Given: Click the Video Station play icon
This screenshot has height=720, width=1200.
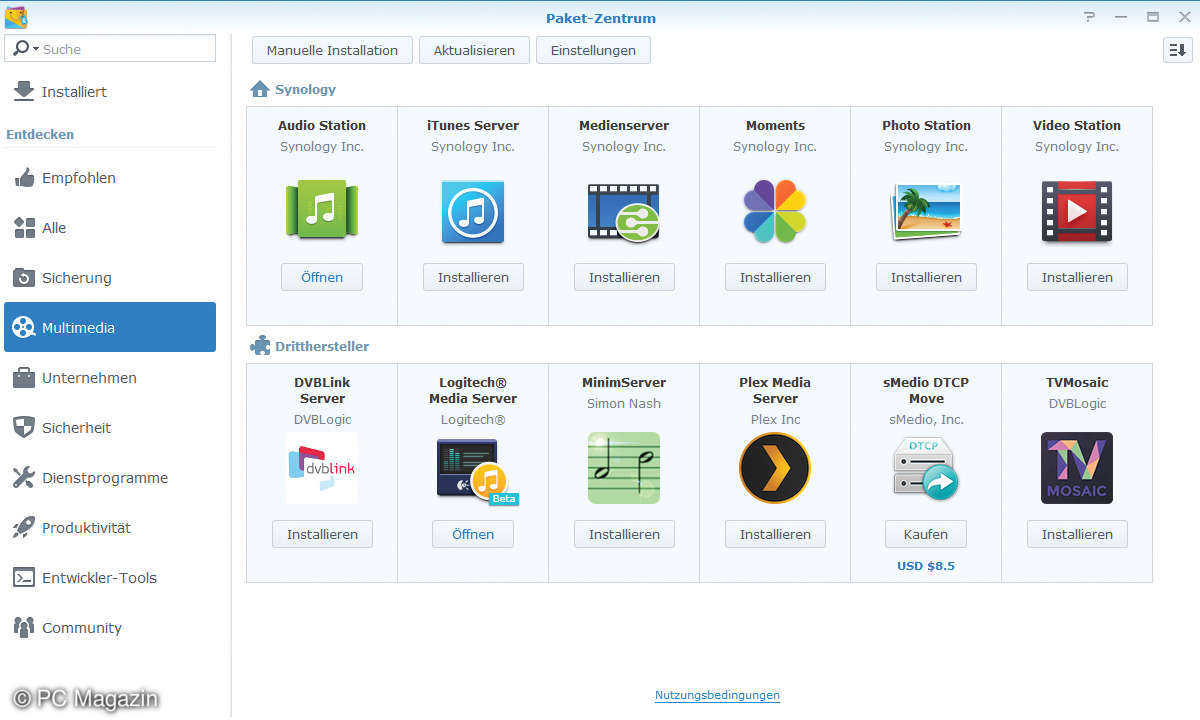Looking at the screenshot, I should (1077, 211).
